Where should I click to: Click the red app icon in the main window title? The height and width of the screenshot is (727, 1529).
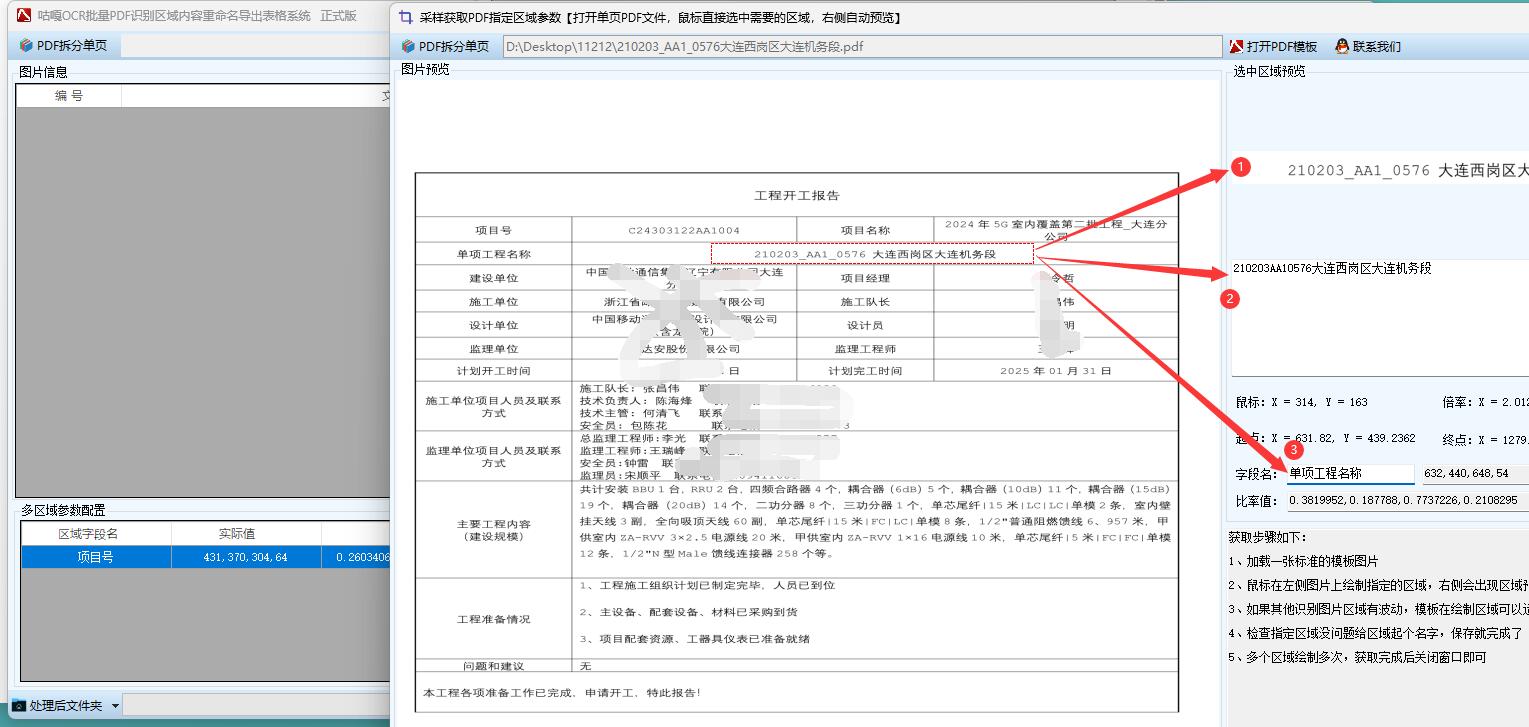coord(24,15)
